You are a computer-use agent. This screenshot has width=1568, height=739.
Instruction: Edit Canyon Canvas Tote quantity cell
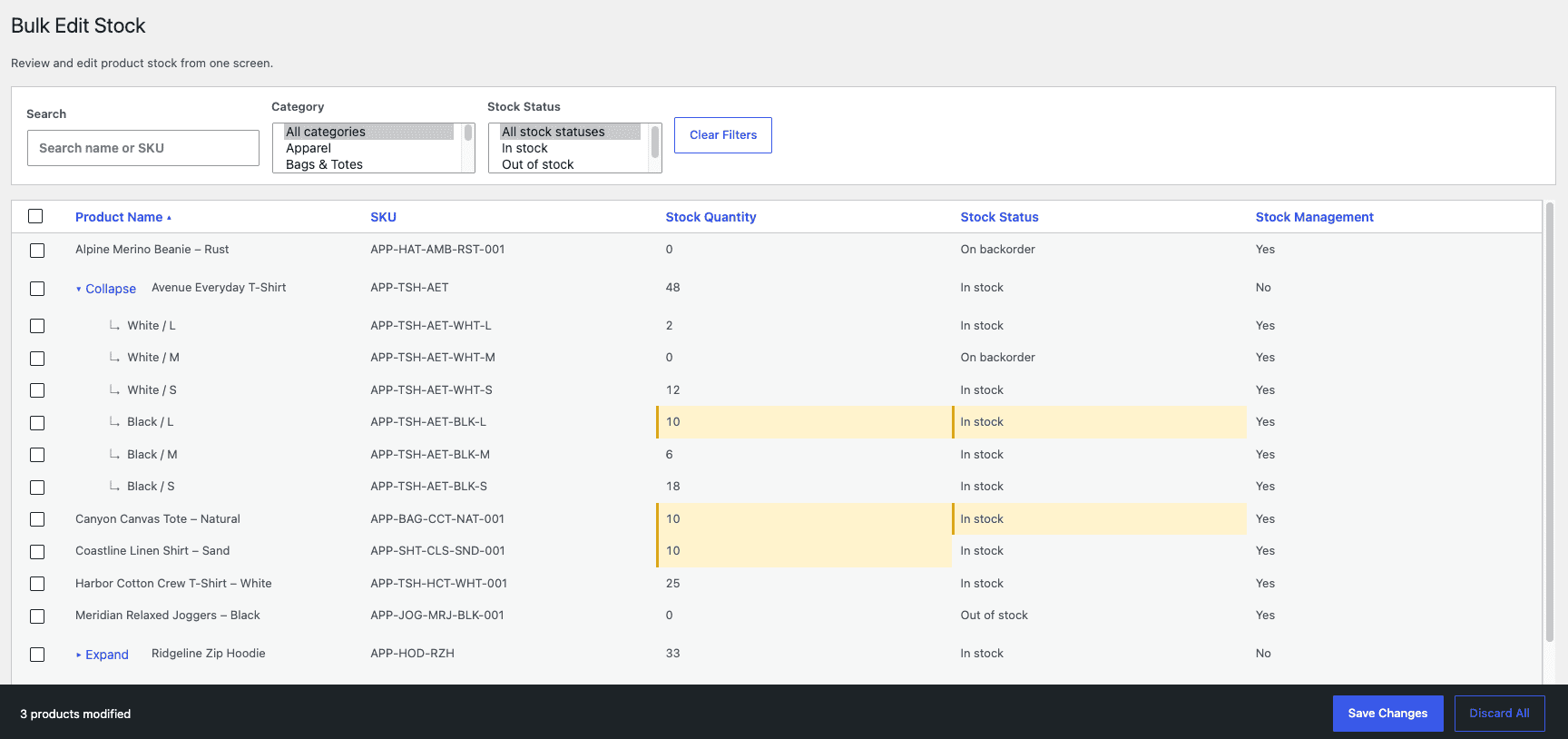point(804,519)
